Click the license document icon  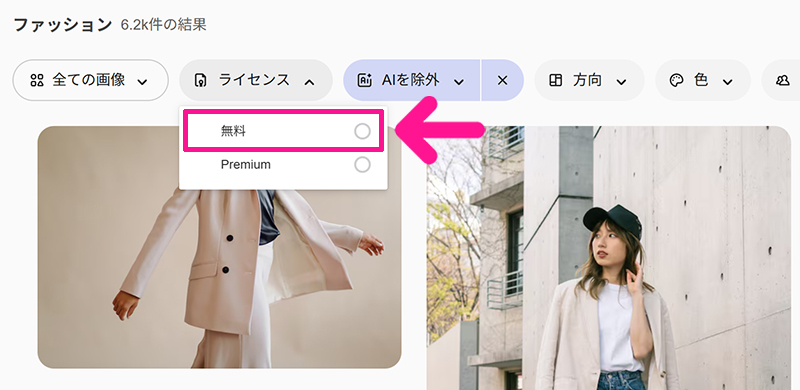201,80
